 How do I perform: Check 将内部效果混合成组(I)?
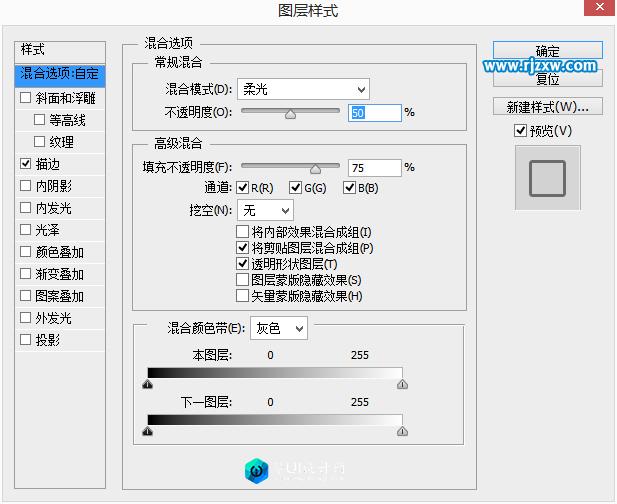242,231
